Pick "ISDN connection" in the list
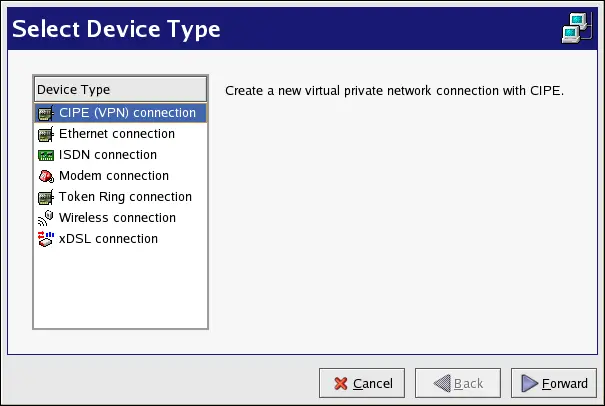Viewport: 605px width, 406px height. tap(107, 155)
